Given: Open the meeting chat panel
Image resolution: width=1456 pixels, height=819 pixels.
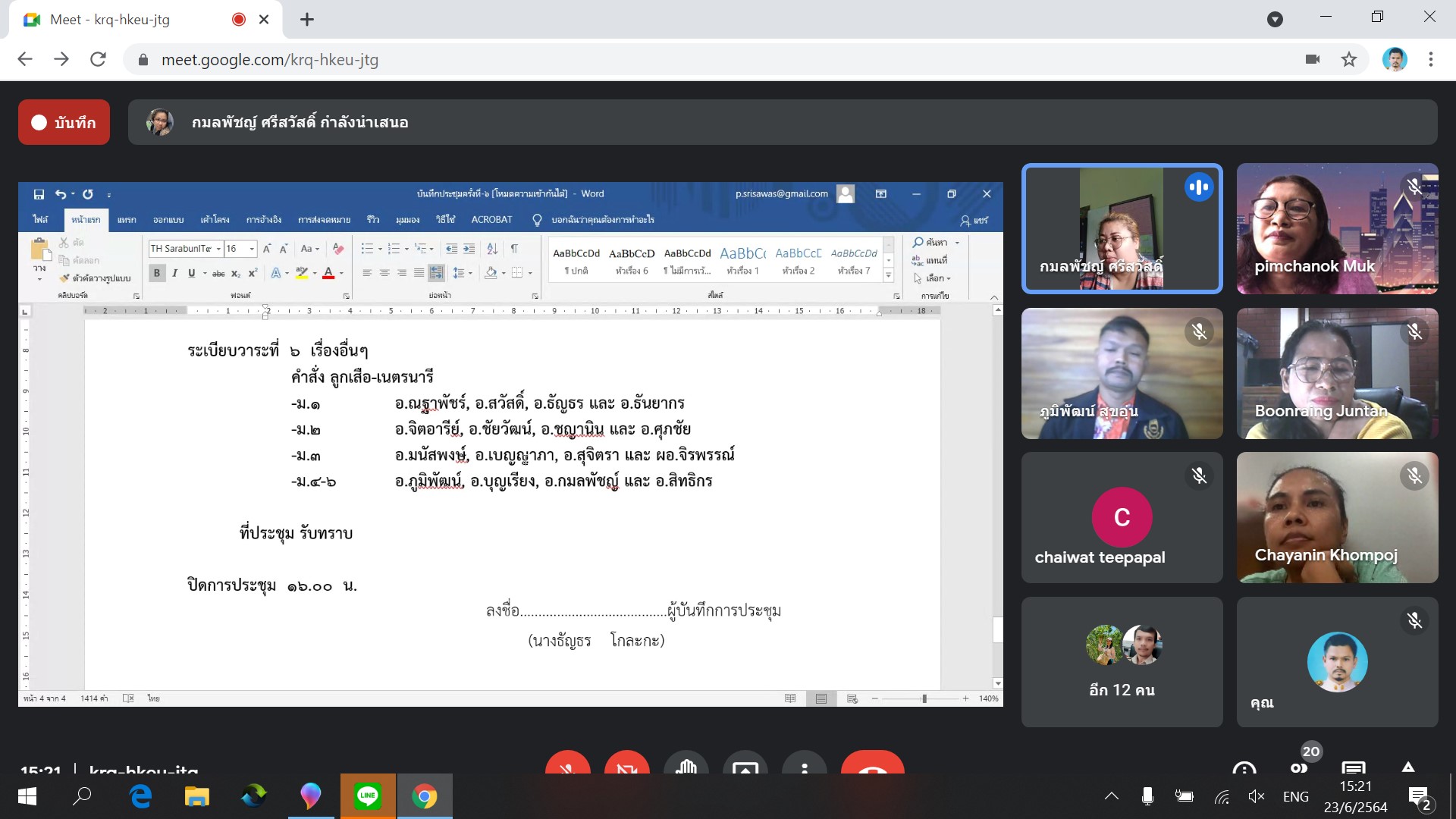Looking at the screenshot, I should tap(1354, 766).
